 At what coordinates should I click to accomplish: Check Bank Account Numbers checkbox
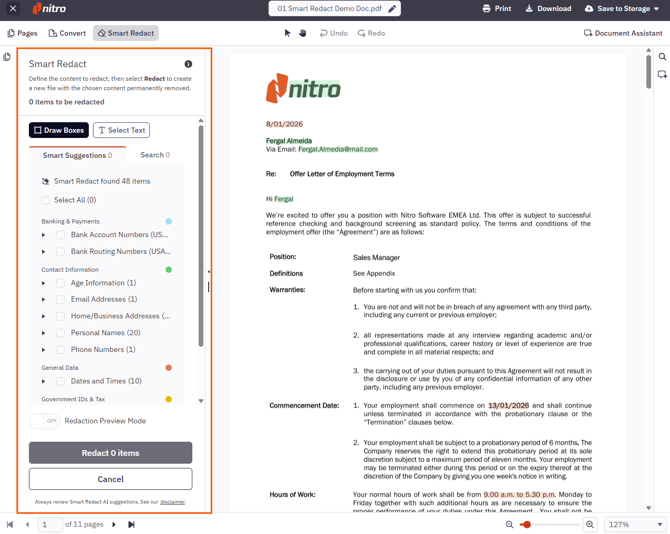[x=61, y=235]
